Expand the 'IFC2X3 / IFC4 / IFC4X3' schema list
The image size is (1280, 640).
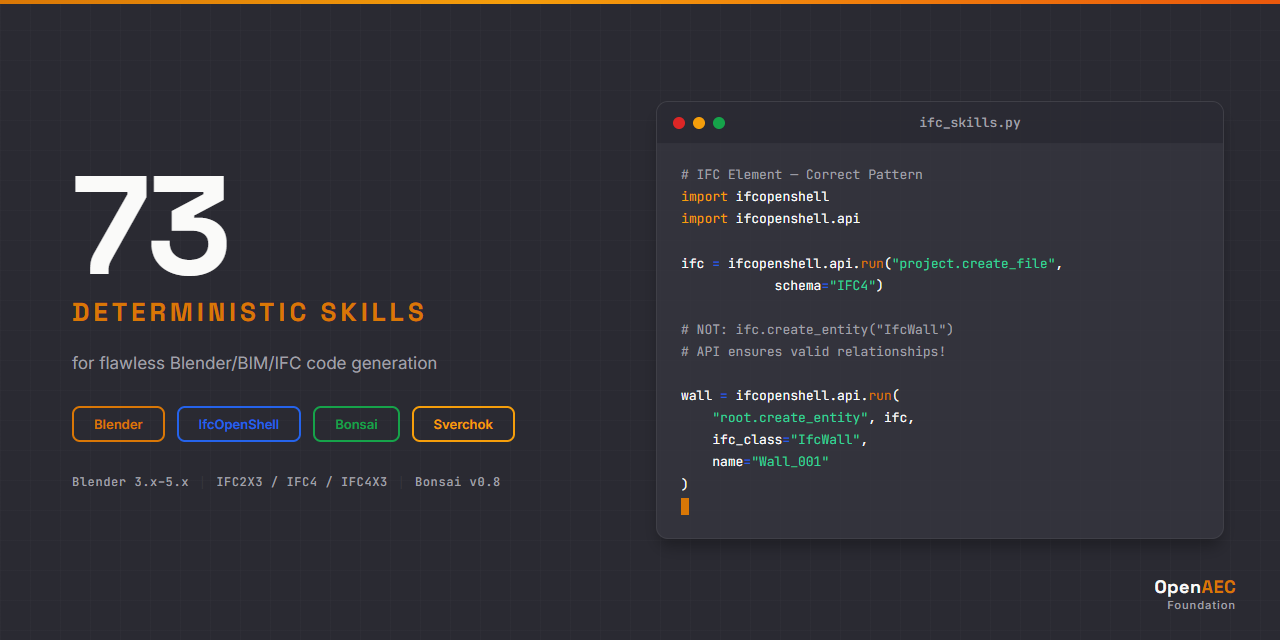[x=302, y=481]
